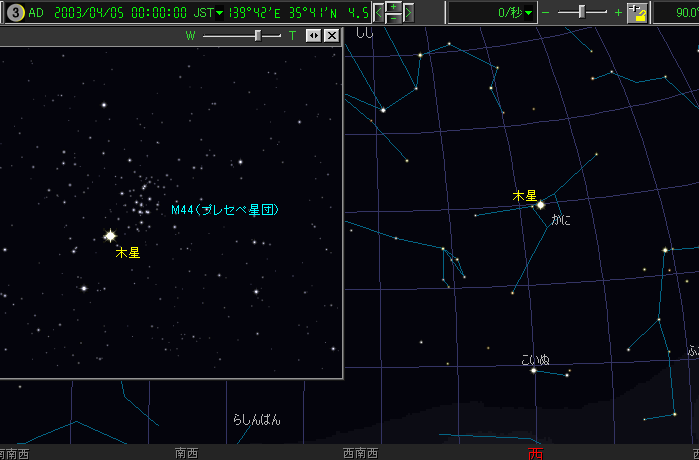
Task: Click the 90.0° field of view value
Action: pos(680,12)
